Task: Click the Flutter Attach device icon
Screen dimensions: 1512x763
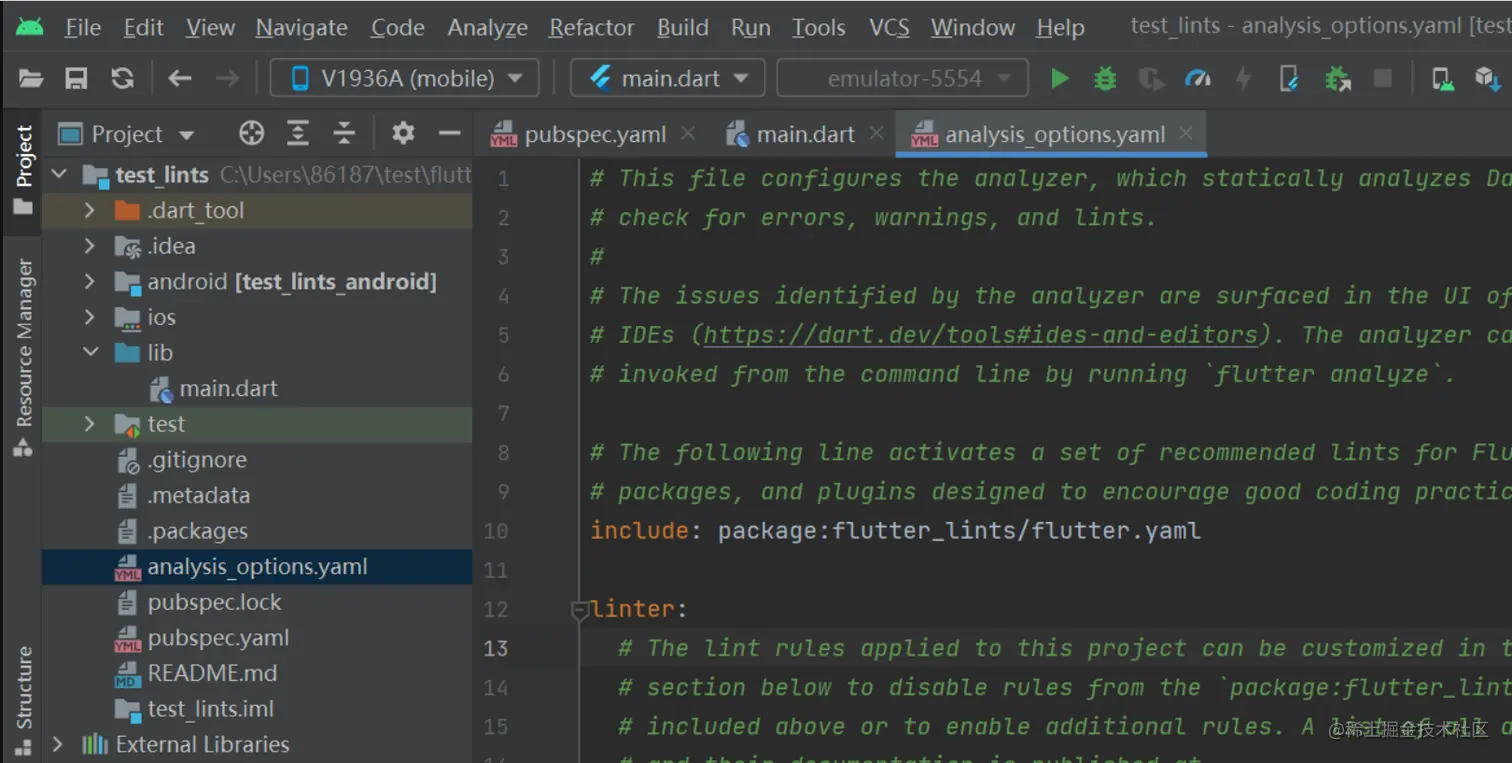Action: pyautogui.click(x=1290, y=78)
